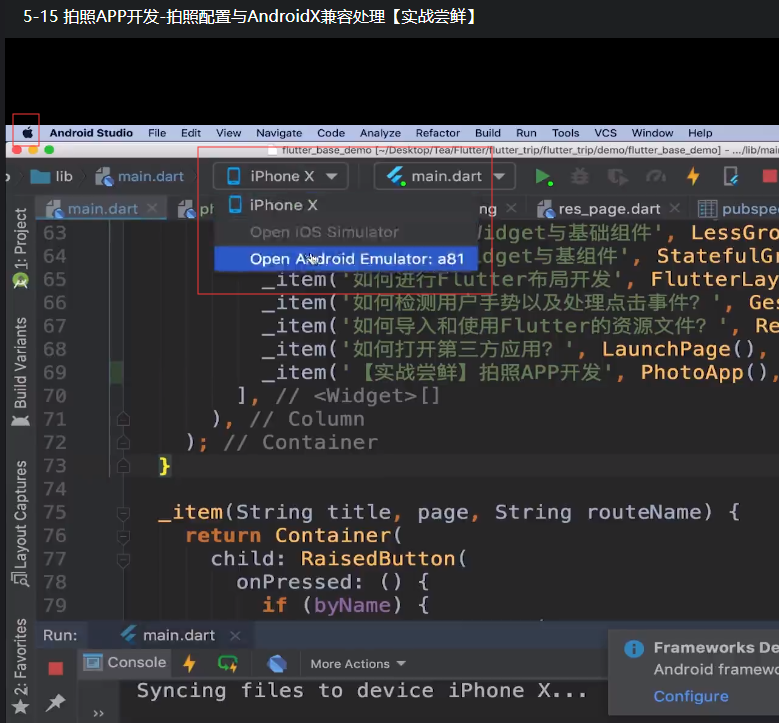779x723 pixels.
Task: Expand the iPhone X device selector dropdown
Action: coord(280,177)
